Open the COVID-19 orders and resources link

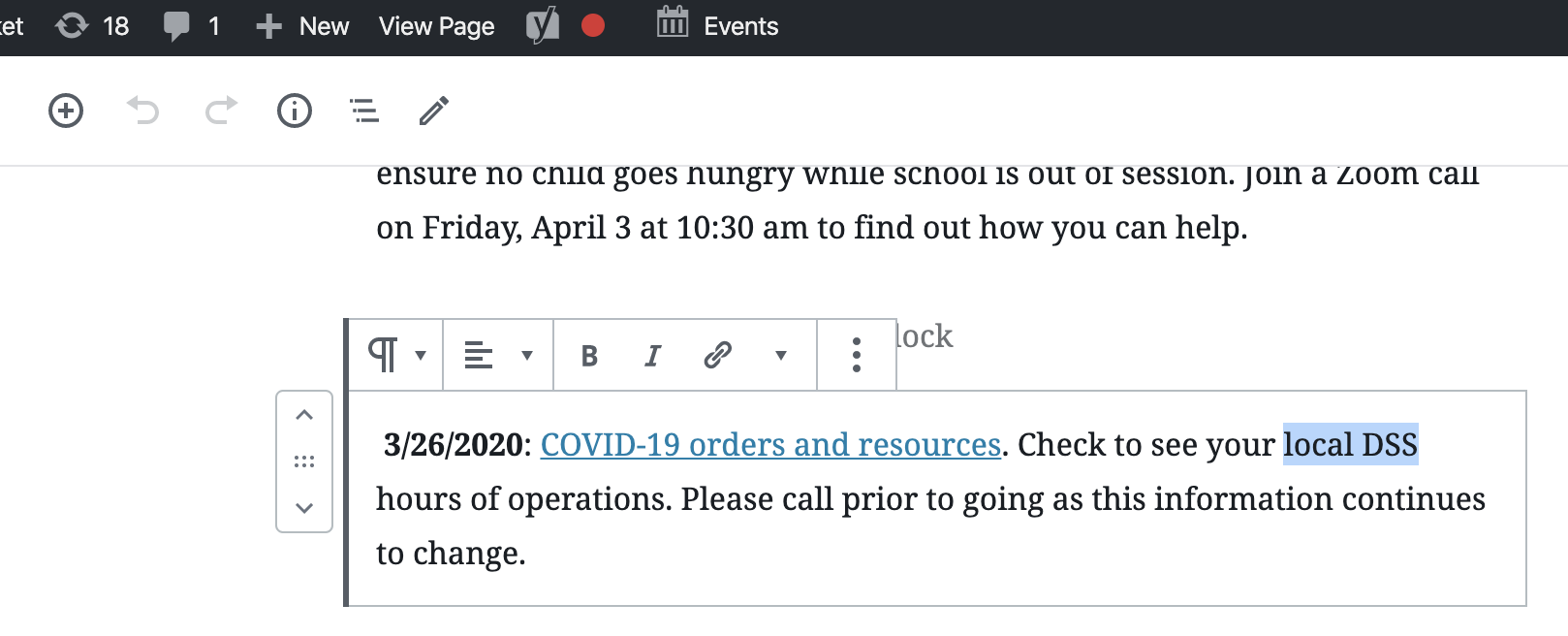(x=770, y=445)
